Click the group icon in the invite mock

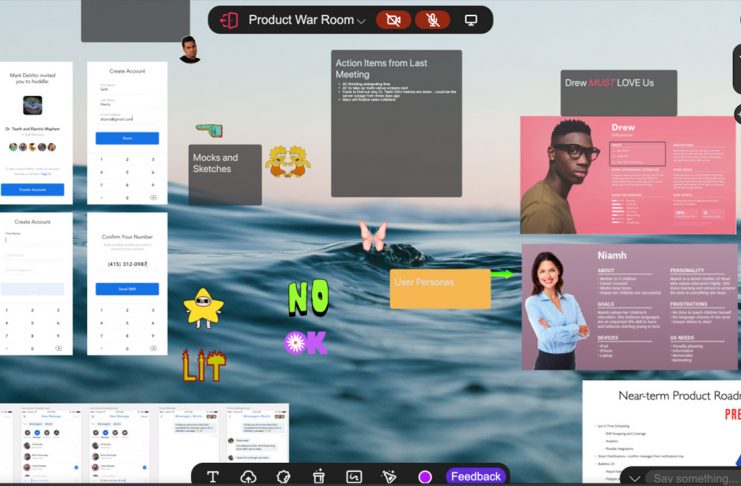pos(33,105)
